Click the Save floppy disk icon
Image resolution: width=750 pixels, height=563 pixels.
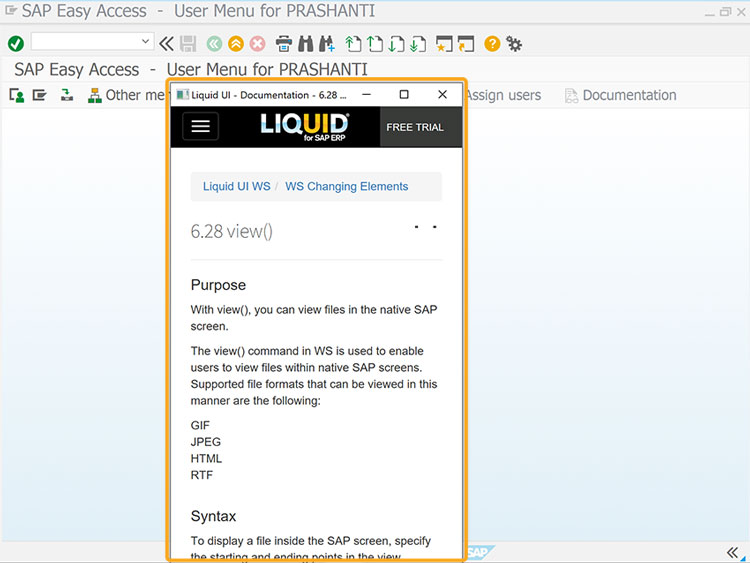coord(188,44)
